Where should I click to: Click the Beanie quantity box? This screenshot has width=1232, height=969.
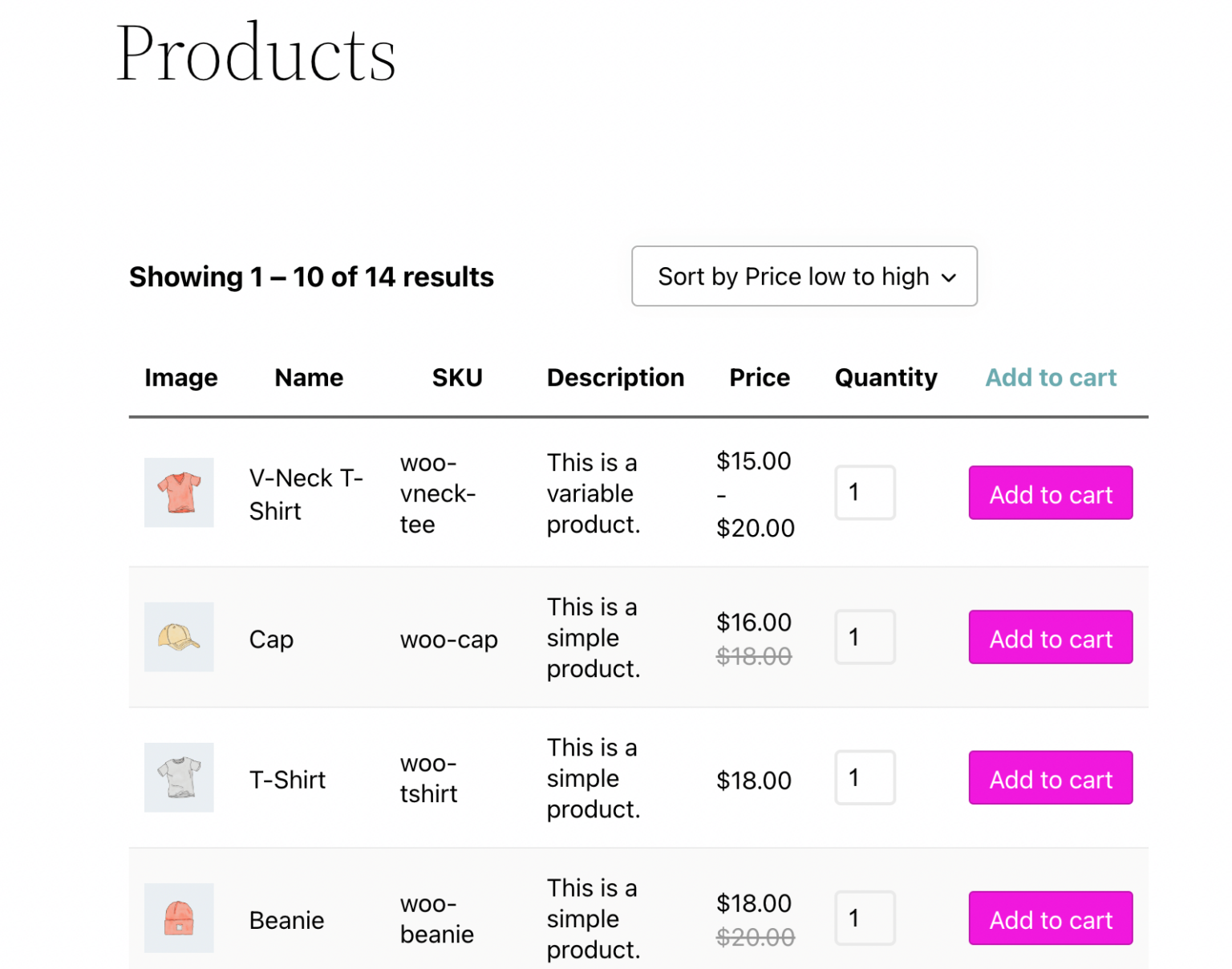(865, 918)
